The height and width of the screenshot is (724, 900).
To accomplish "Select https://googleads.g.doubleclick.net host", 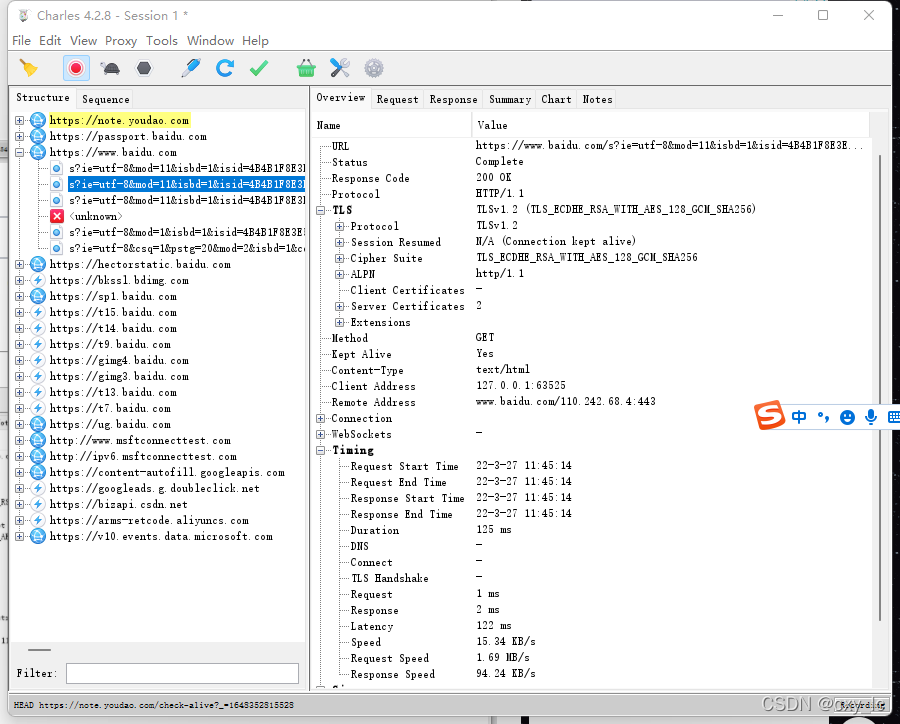I will click(x=154, y=489).
